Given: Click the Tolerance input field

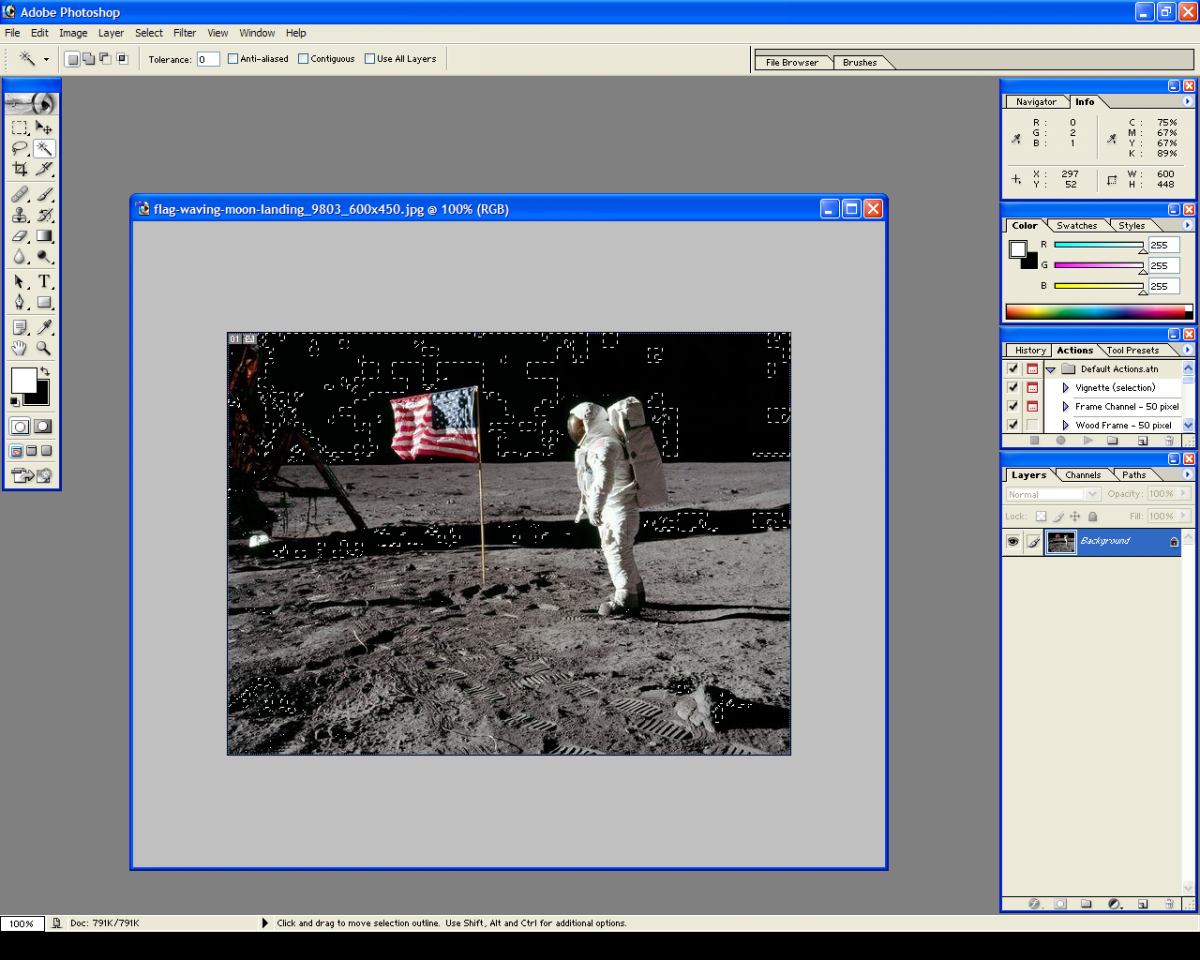Looking at the screenshot, I should [208, 59].
